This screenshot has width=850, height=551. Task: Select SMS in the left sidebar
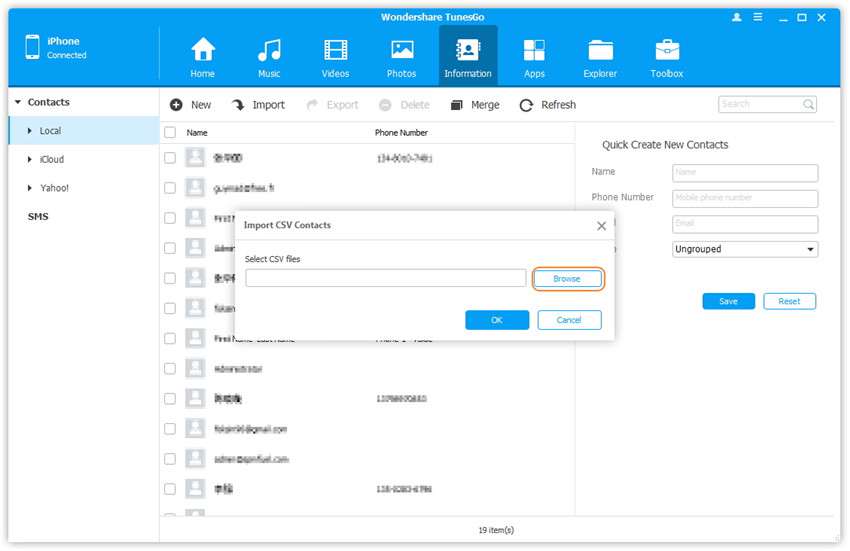pyautogui.click(x=38, y=217)
